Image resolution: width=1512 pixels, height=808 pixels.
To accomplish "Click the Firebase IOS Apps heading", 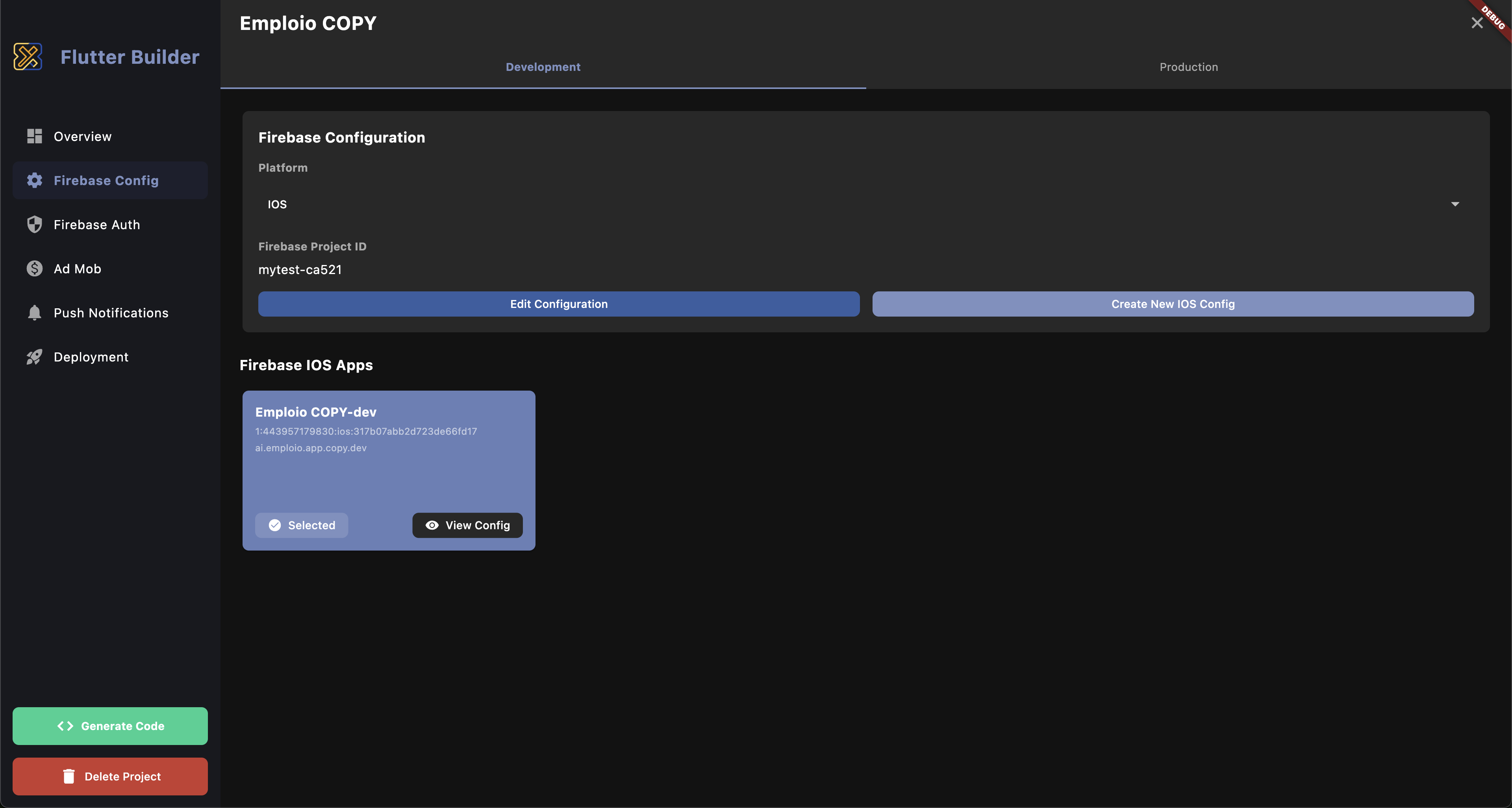I will (306, 365).
